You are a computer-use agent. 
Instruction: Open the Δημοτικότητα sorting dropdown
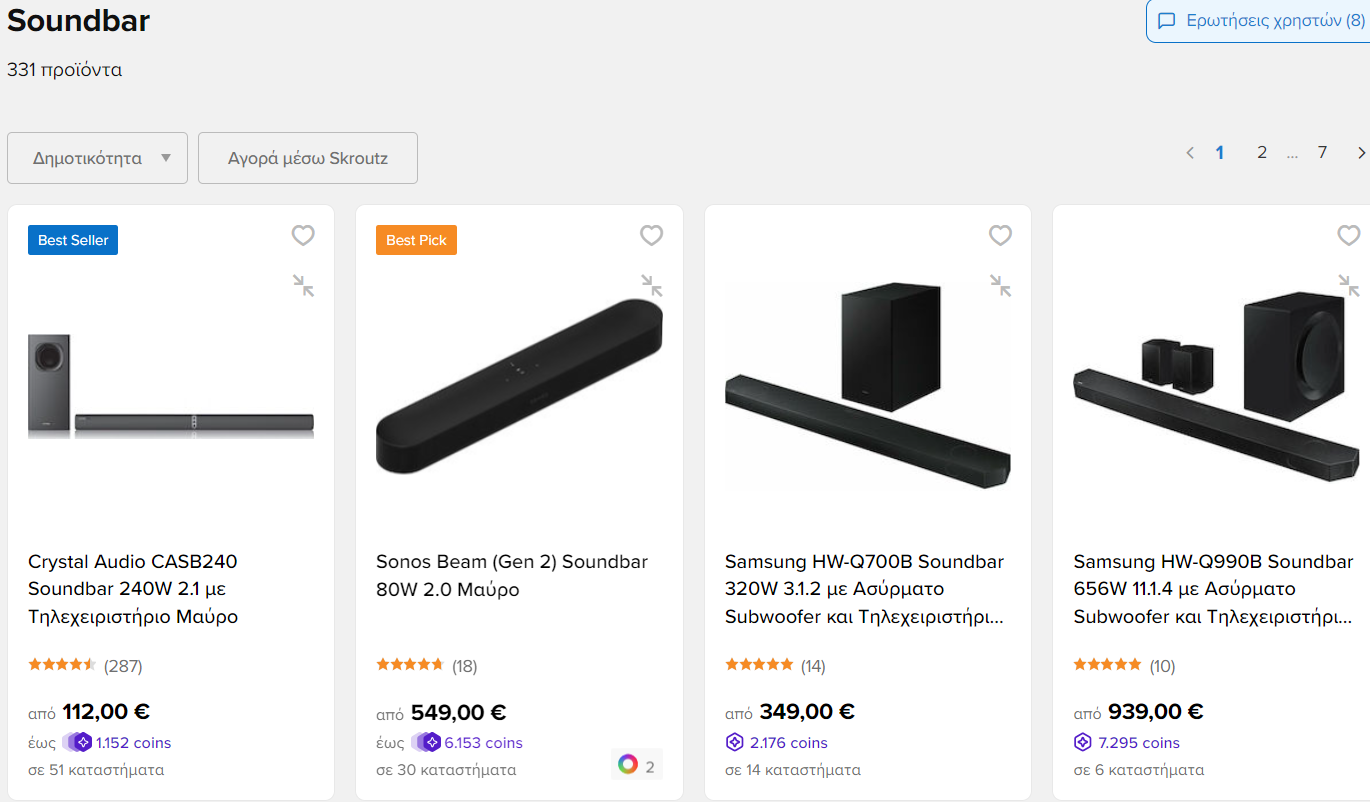click(97, 158)
